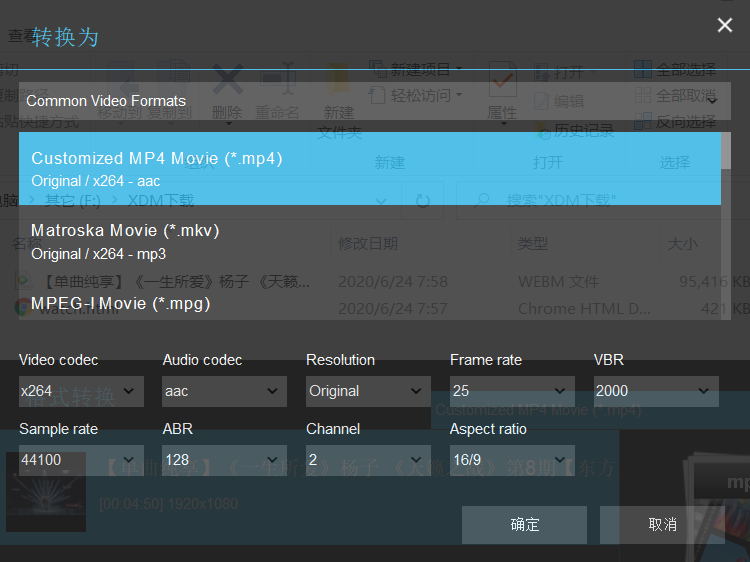Click the 属性 icon in Explorer ribbon
The image size is (750, 562).
click(x=502, y=79)
